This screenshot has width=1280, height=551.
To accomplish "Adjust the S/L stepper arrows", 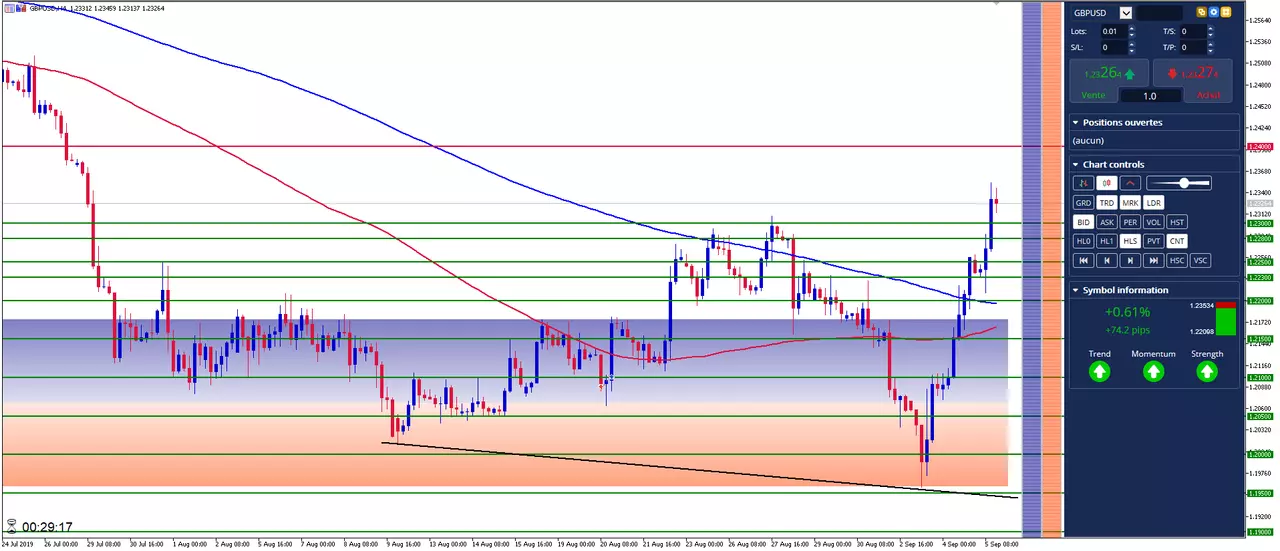I will pyautogui.click(x=1132, y=47).
